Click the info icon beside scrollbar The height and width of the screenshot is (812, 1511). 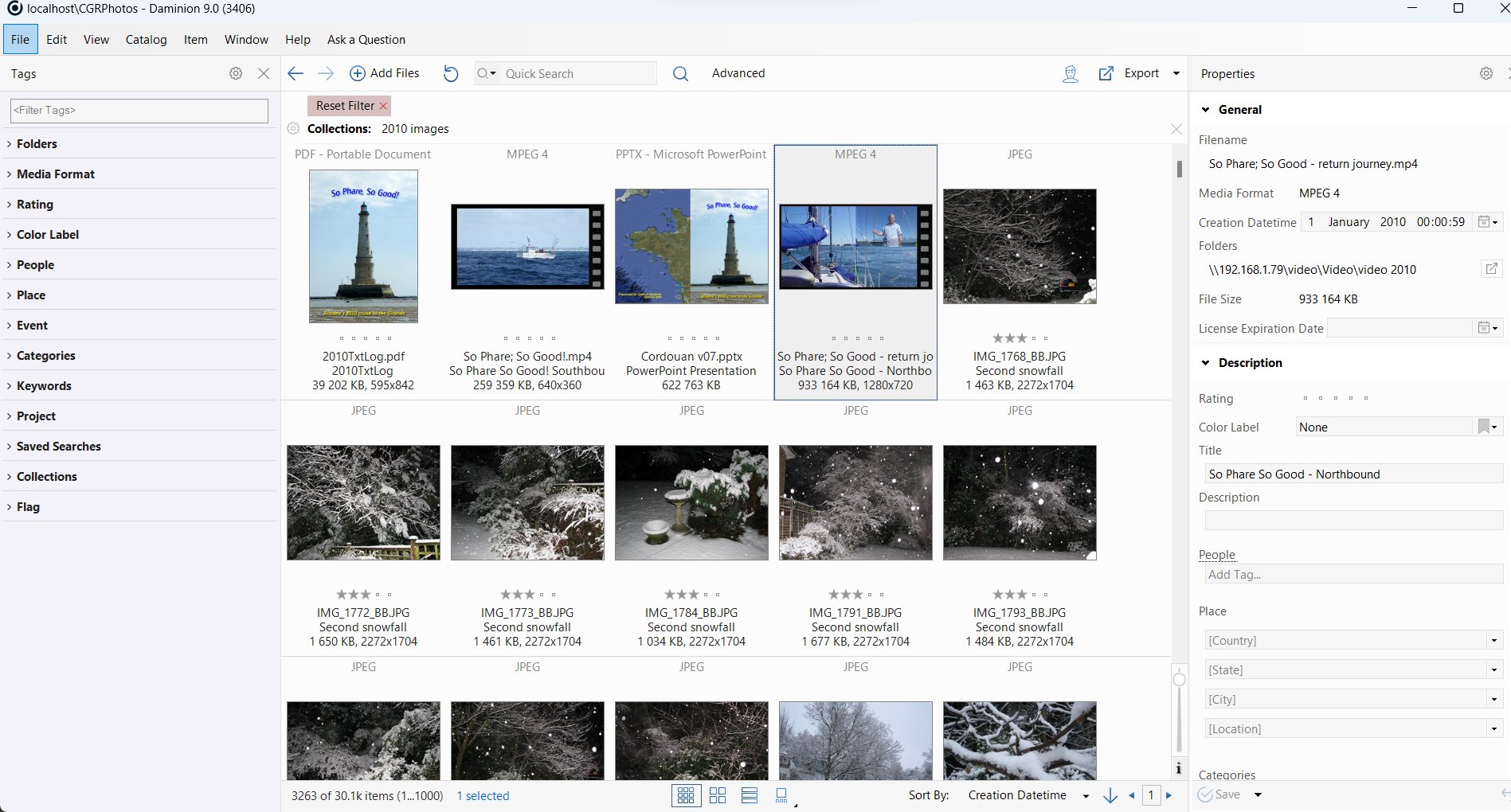click(x=1179, y=768)
